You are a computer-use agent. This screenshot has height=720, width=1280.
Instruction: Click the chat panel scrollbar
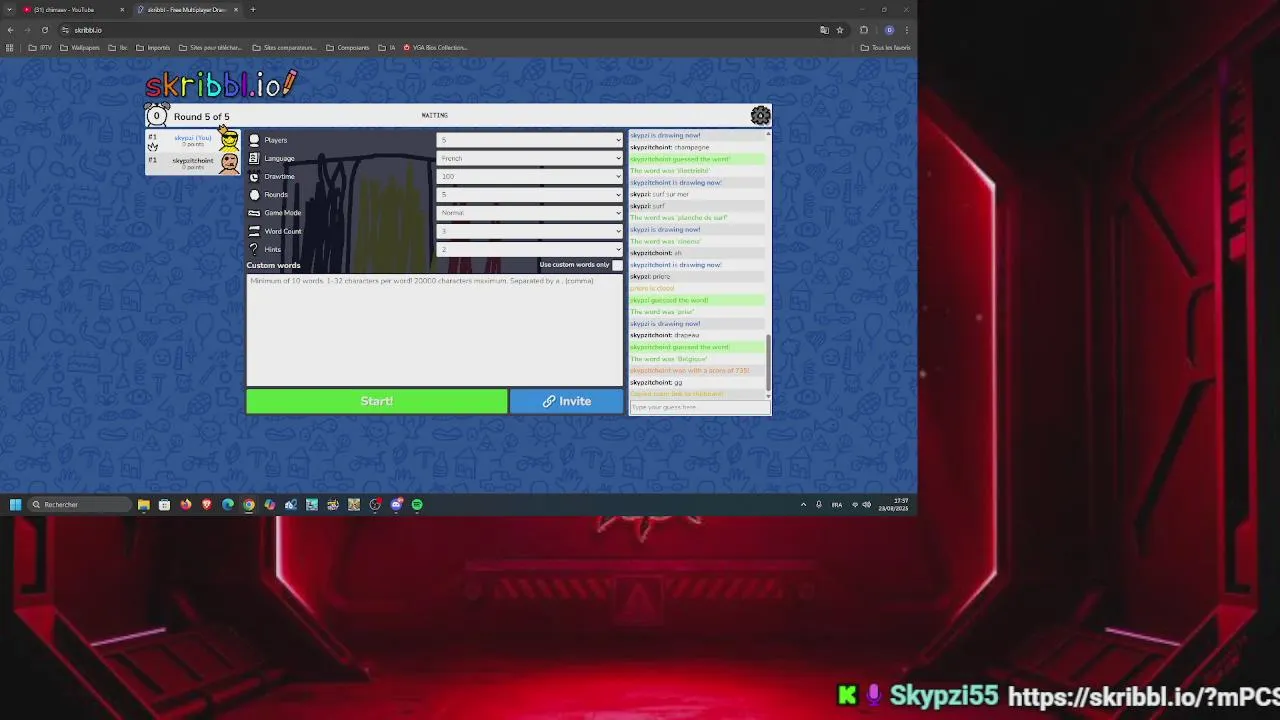768,362
